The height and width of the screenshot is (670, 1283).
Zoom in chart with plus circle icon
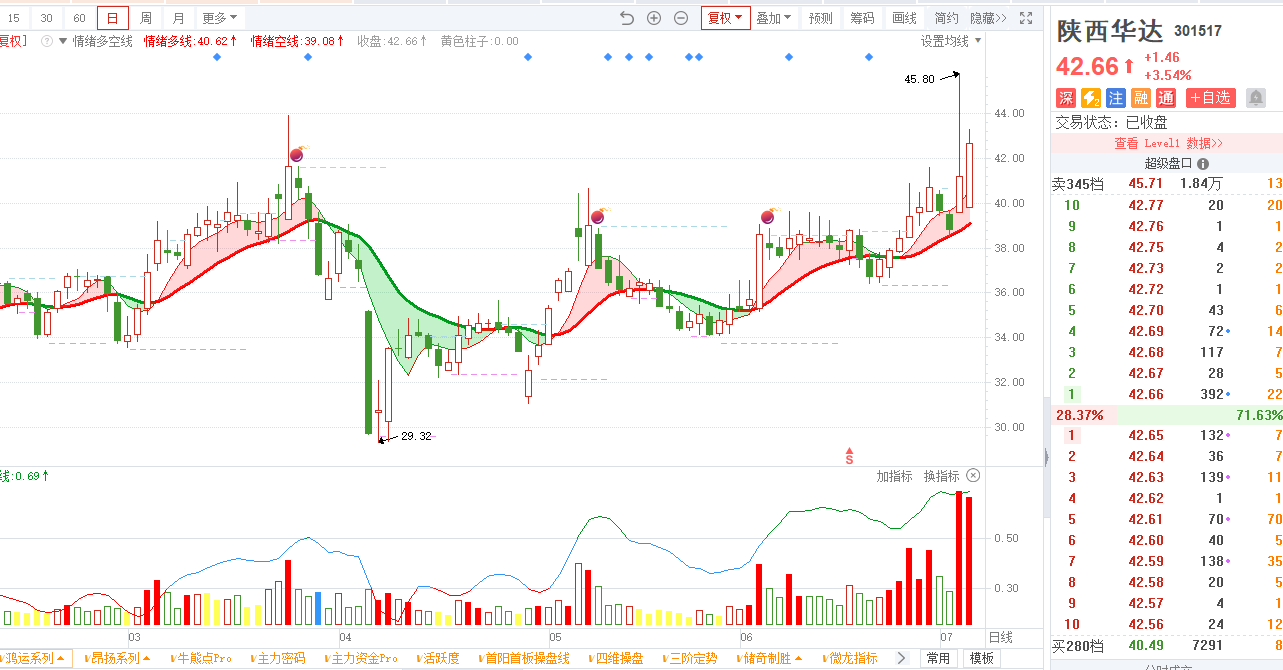(x=654, y=18)
